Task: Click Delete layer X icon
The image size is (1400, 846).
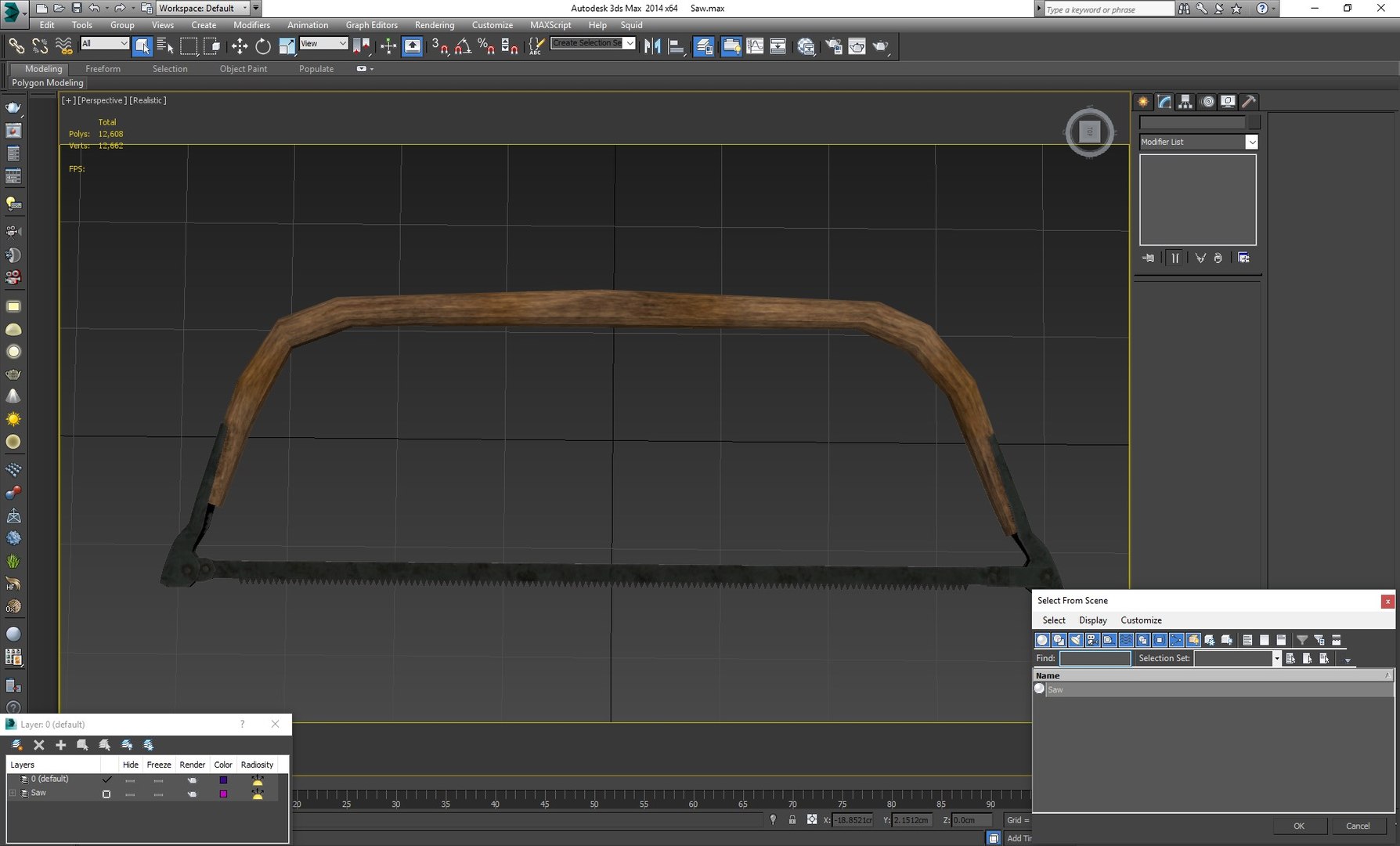Action: pos(38,745)
